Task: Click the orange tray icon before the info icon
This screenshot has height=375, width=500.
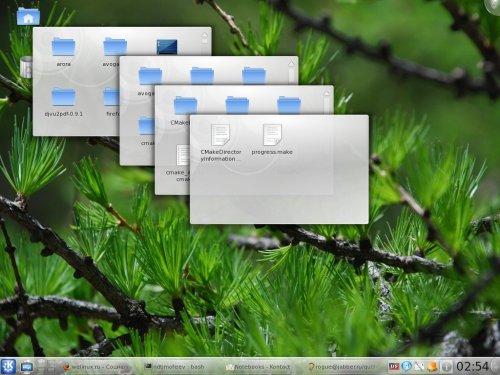Action: 432,367
